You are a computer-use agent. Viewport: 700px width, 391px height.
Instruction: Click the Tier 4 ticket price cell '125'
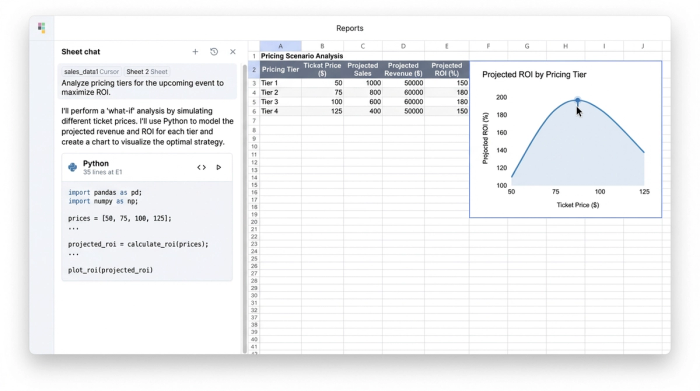click(322, 111)
